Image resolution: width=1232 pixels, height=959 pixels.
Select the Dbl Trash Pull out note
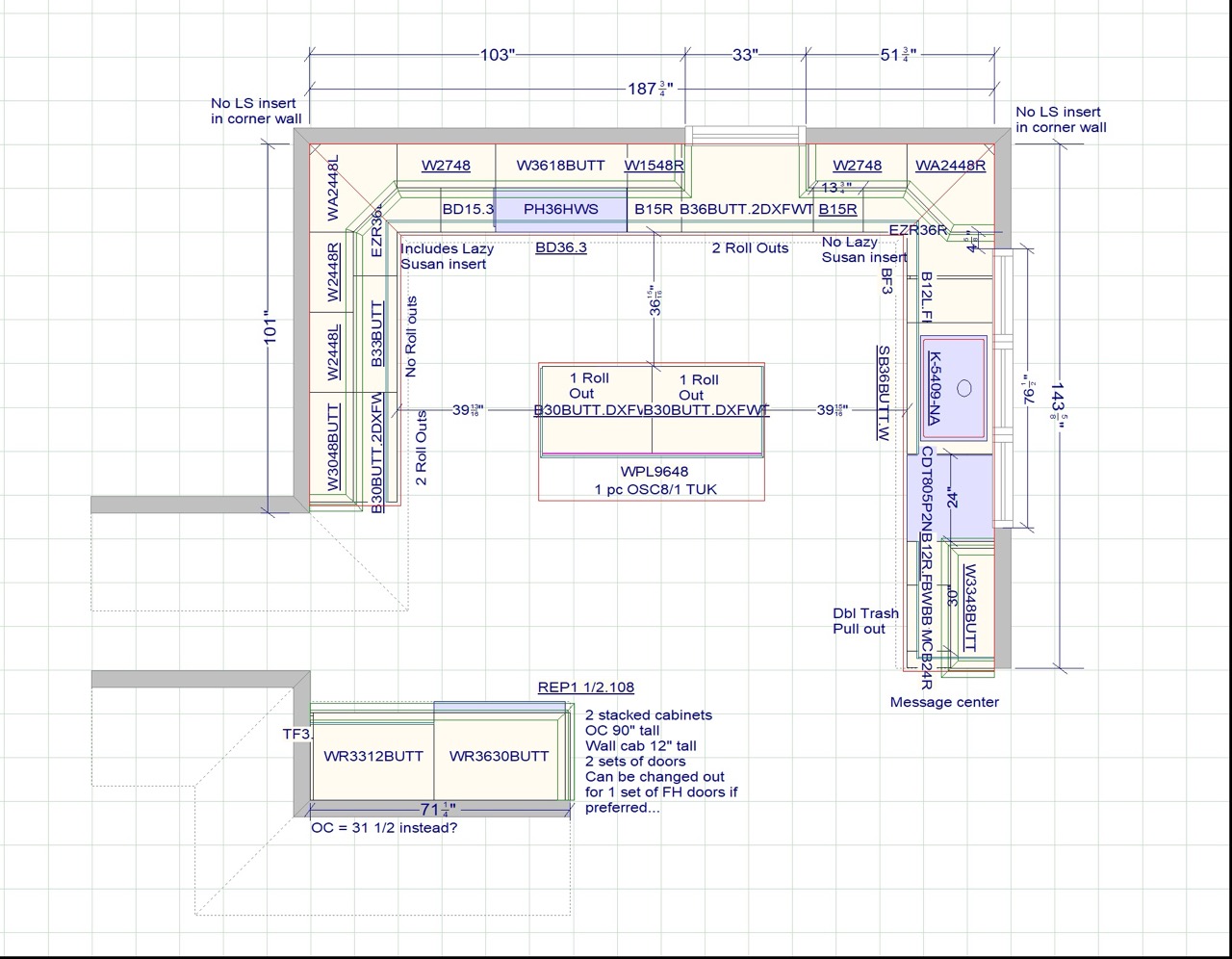865,621
